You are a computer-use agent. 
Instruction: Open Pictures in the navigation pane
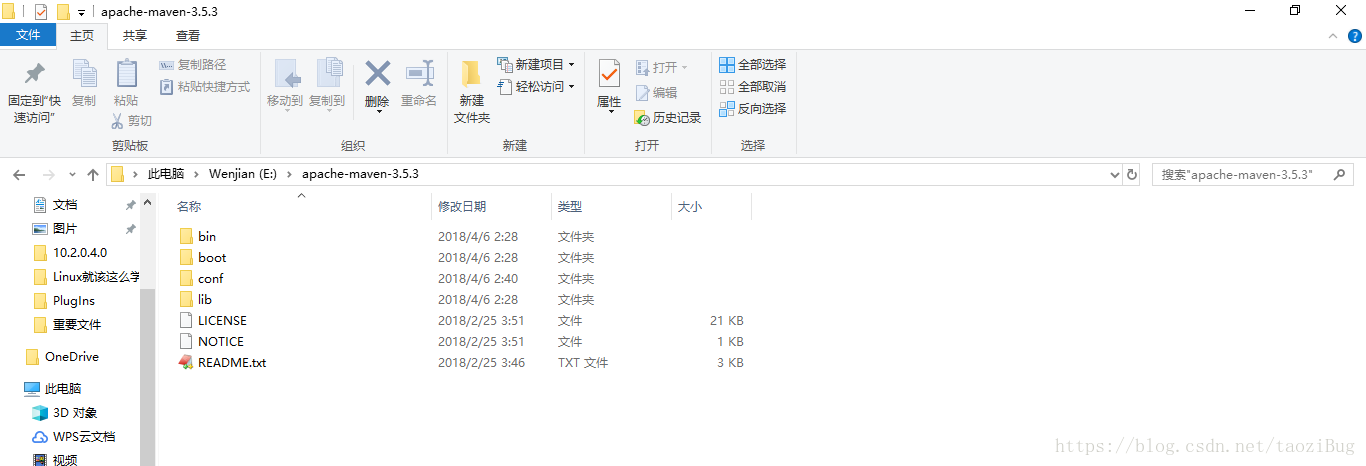(64, 228)
